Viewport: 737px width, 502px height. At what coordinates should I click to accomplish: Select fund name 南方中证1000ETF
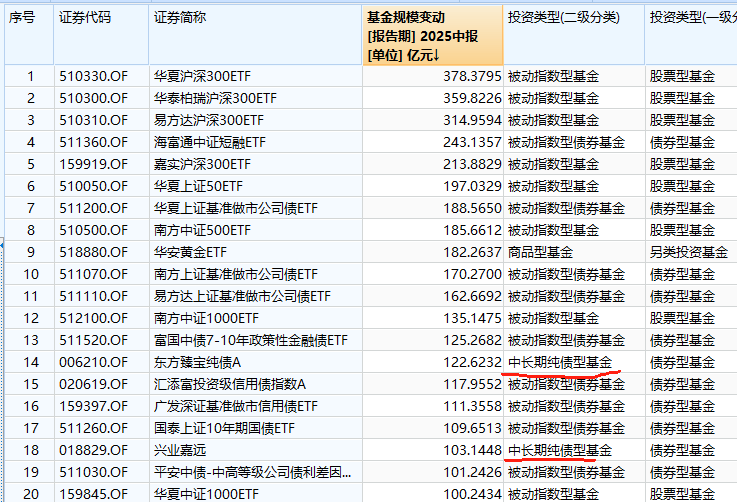click(x=206, y=319)
